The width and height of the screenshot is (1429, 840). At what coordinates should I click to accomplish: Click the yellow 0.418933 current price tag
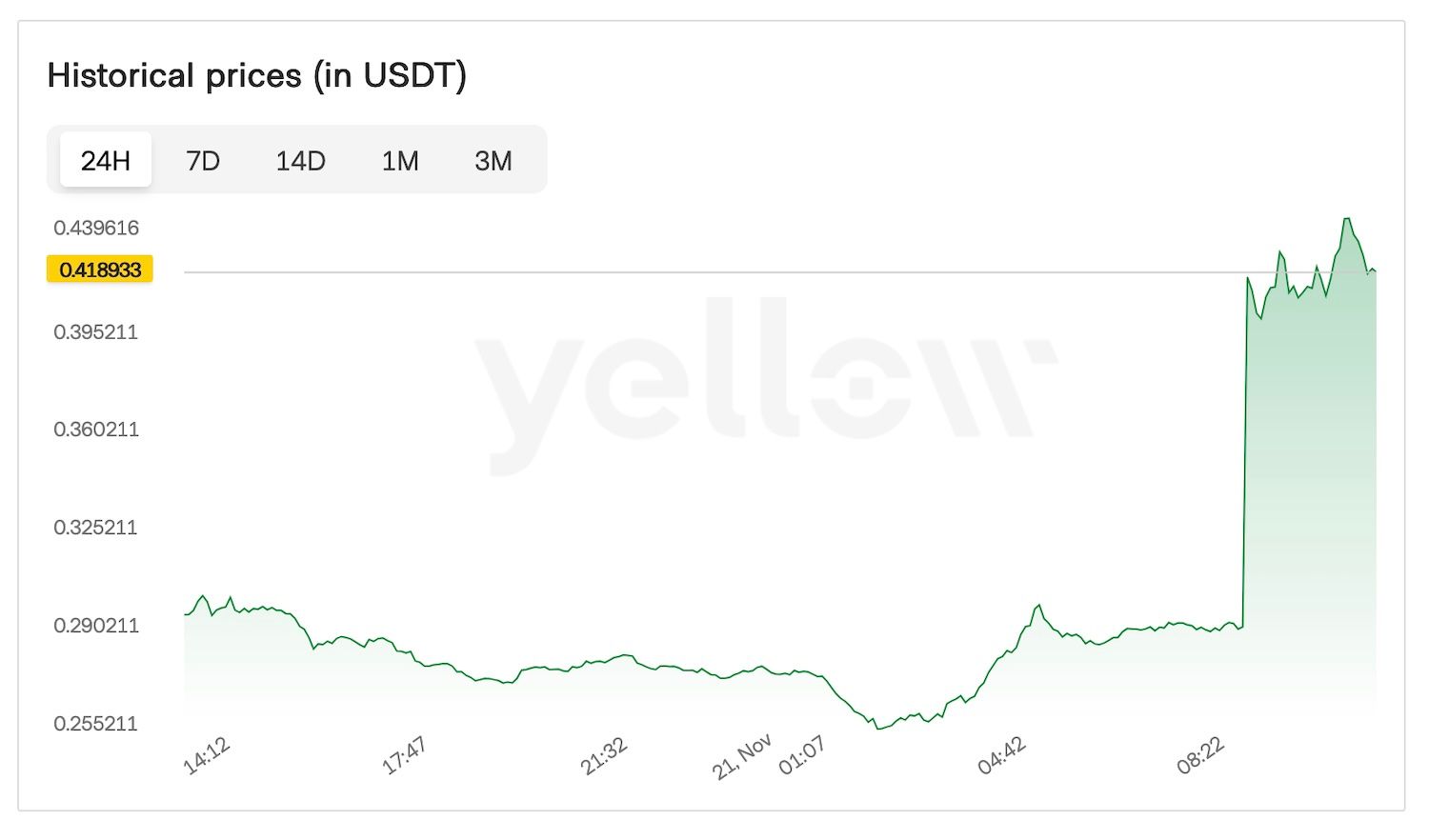coord(100,270)
